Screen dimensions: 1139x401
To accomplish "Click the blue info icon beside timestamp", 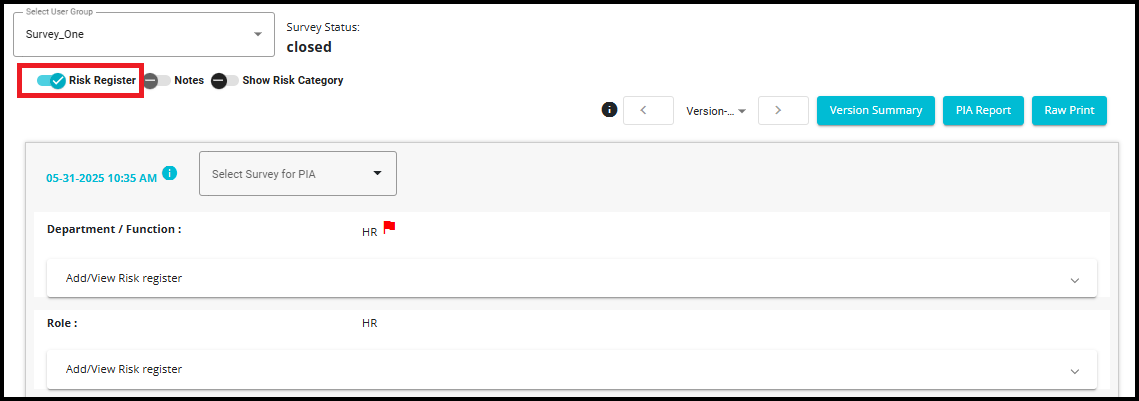I will coord(170,173).
